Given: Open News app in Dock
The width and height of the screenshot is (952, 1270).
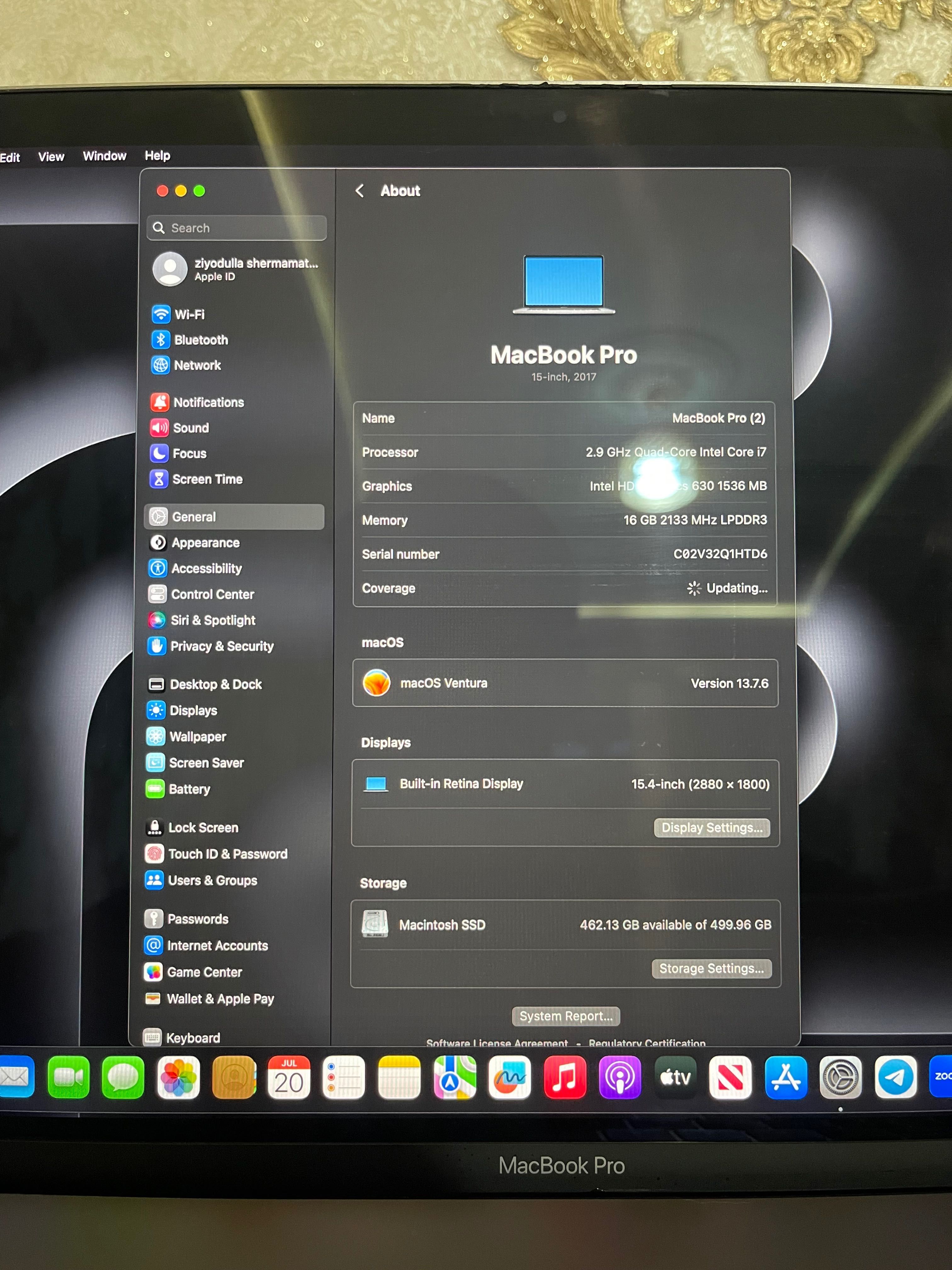Looking at the screenshot, I should tap(730, 1077).
